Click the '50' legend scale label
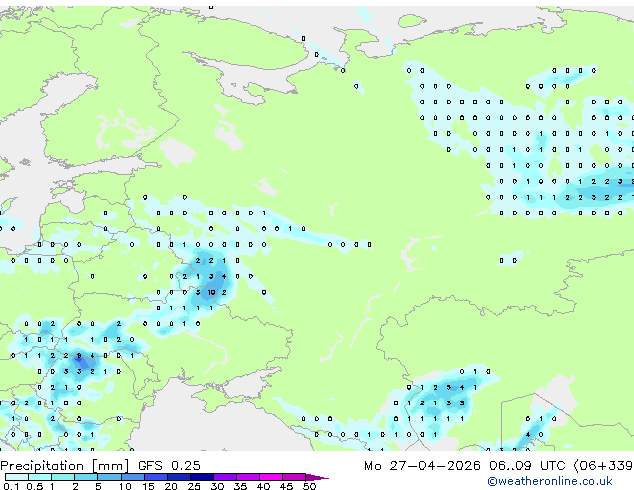Screen dimensions: 634x490 309,486
